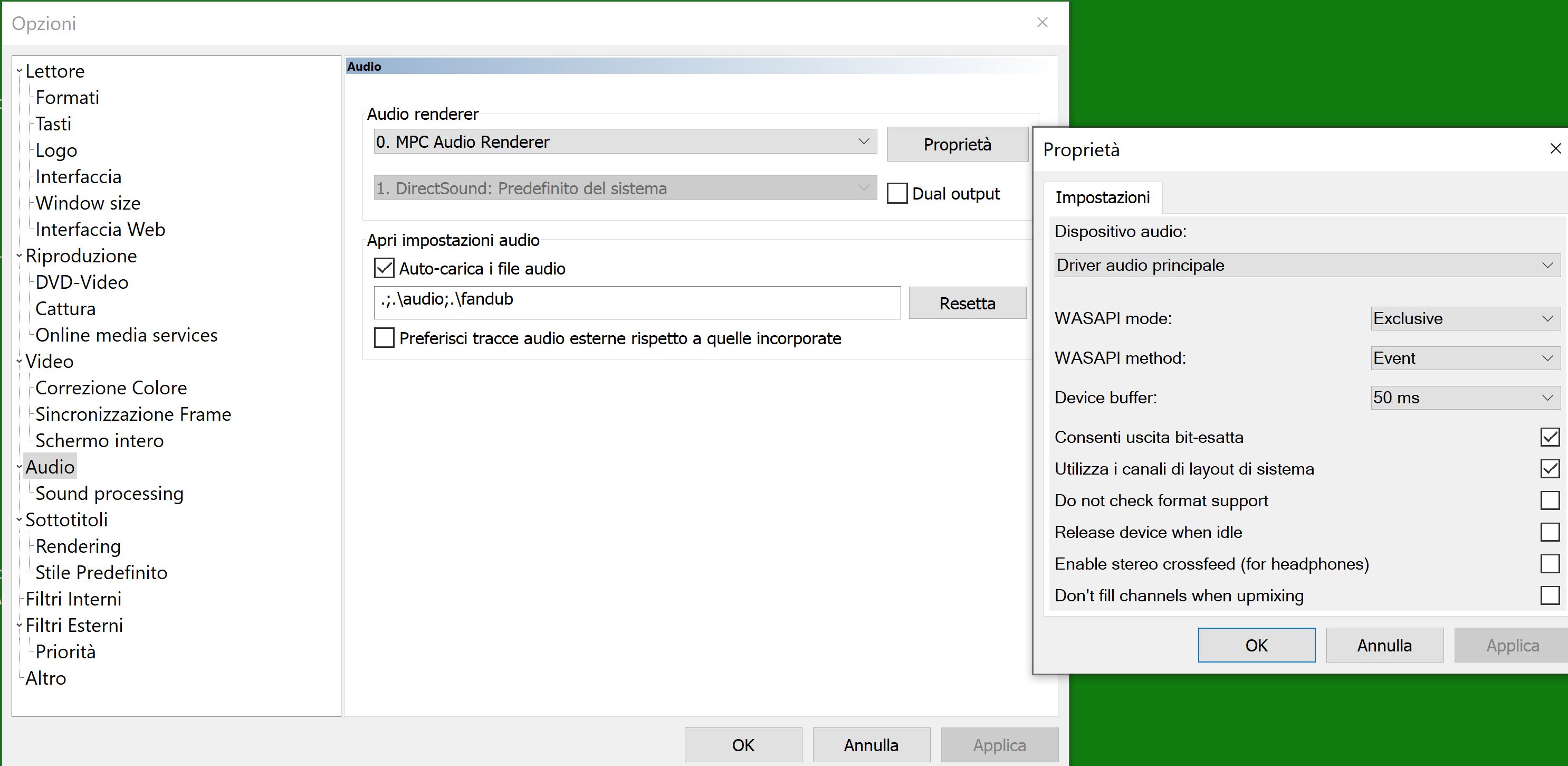Screen dimensions: 1568x766
Task: Click the Resetta button
Action: [x=967, y=303]
